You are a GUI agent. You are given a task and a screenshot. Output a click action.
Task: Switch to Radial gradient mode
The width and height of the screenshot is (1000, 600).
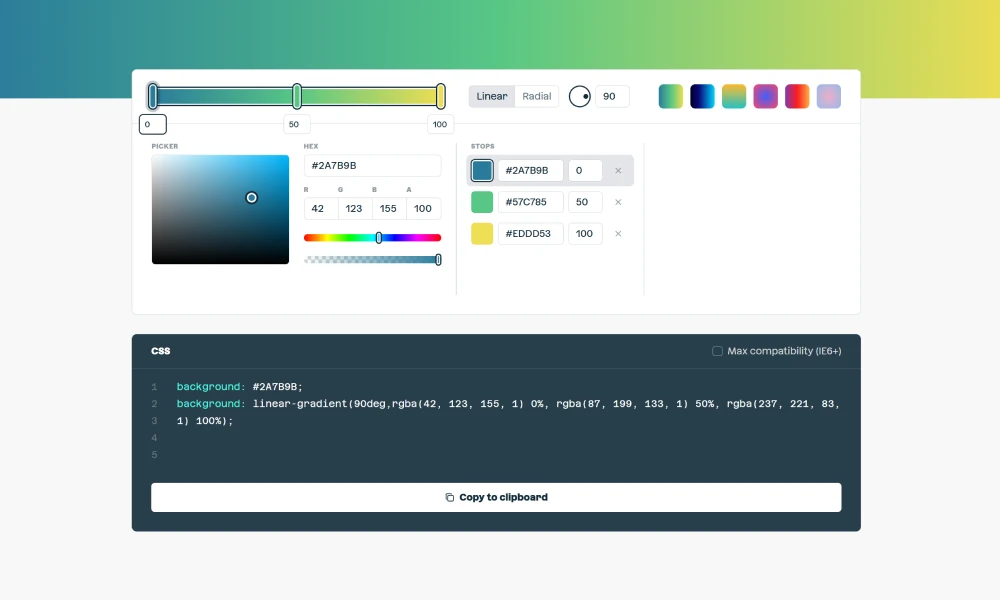pos(537,96)
